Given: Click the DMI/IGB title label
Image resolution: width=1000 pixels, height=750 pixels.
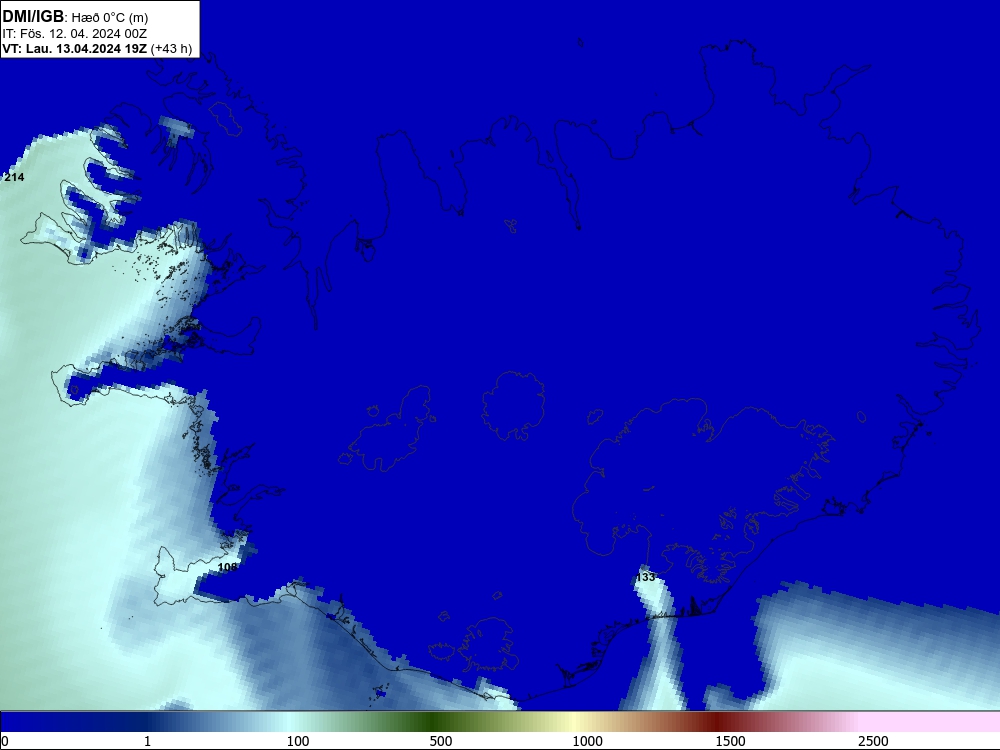Looking at the screenshot, I should tap(33, 17).
